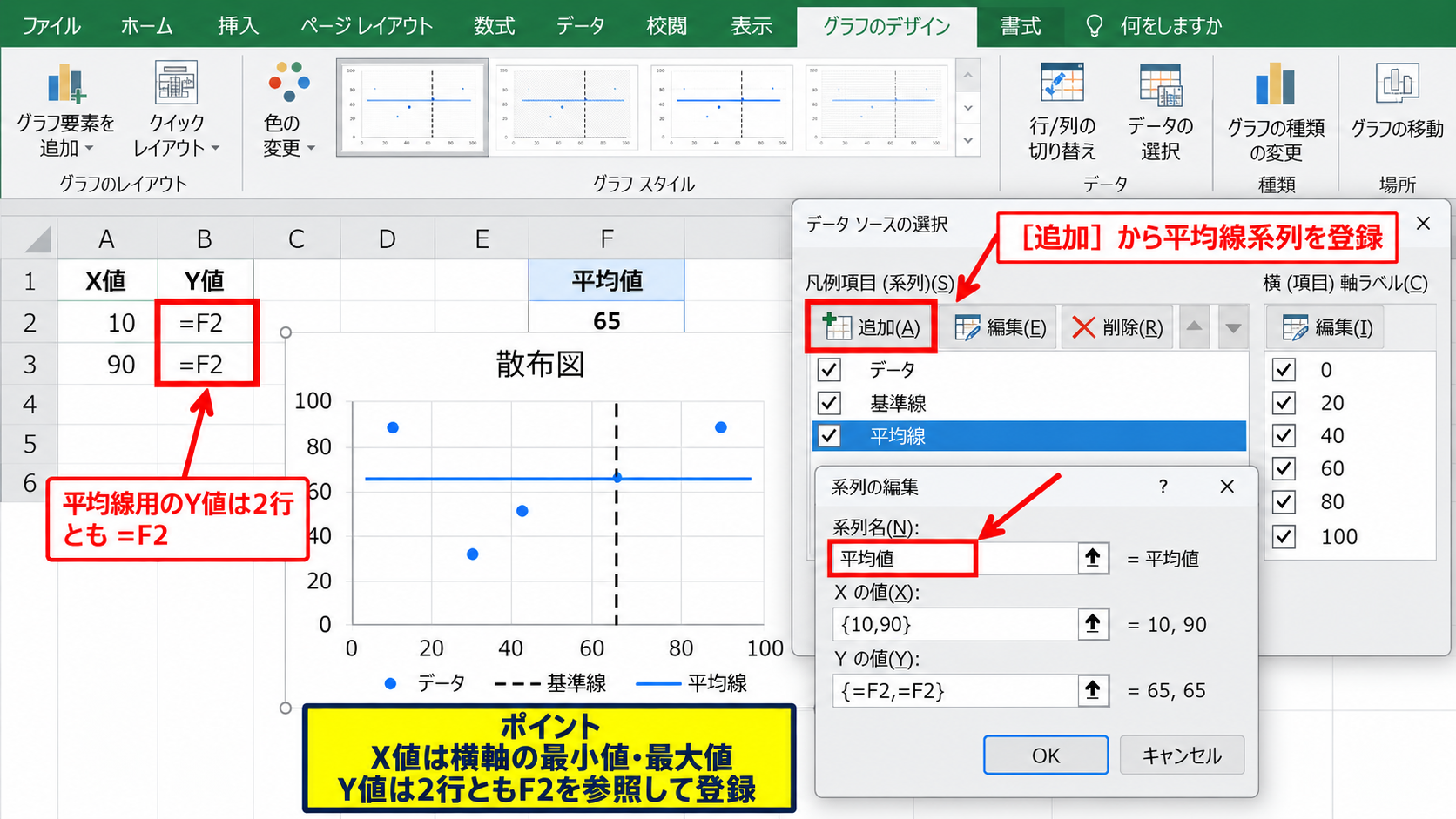Click グラフの種類の変更 icon
1456x819 pixels.
[1276, 85]
